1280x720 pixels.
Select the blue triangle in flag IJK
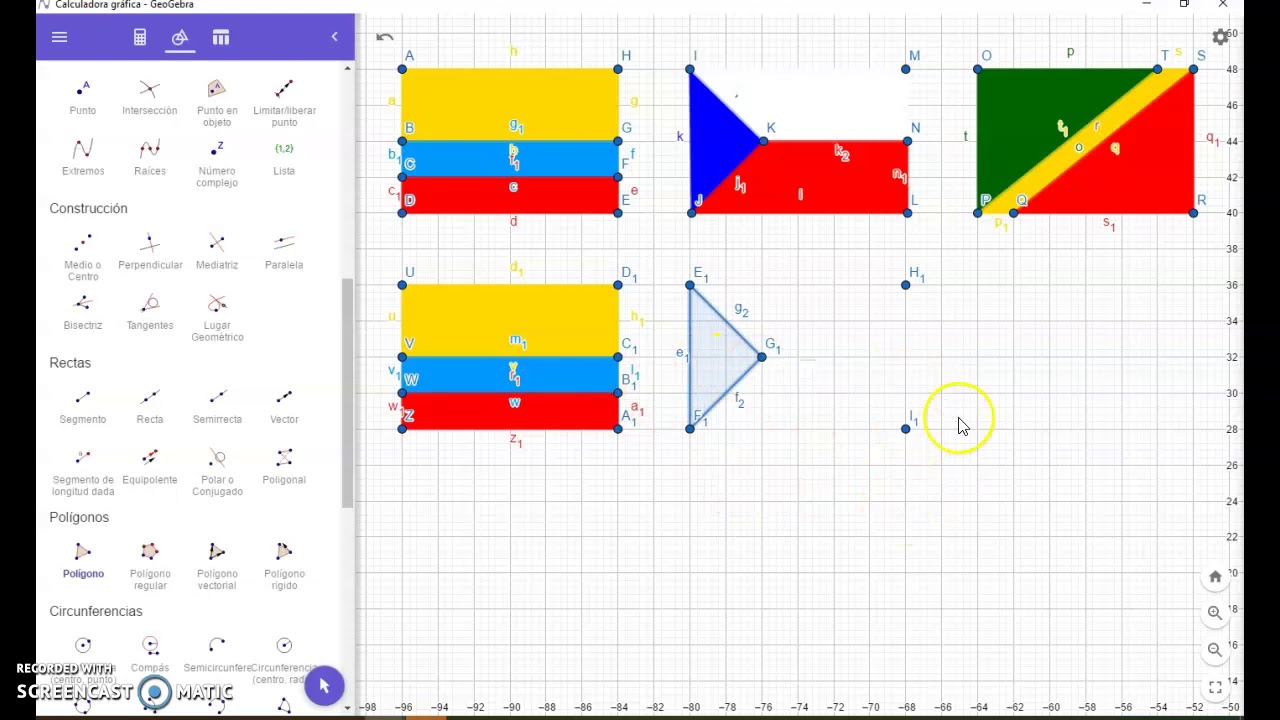(x=714, y=142)
